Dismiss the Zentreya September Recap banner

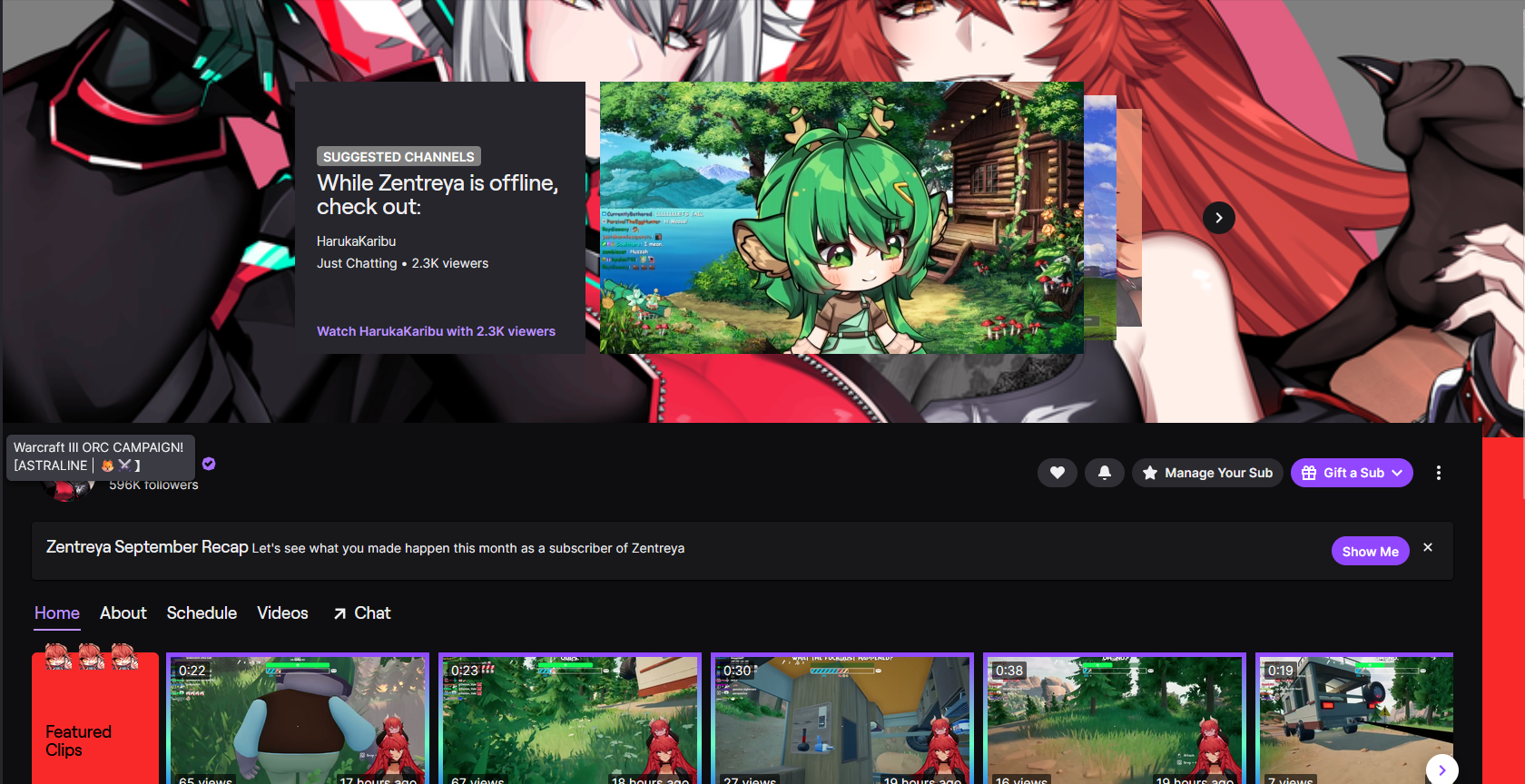(x=1428, y=547)
